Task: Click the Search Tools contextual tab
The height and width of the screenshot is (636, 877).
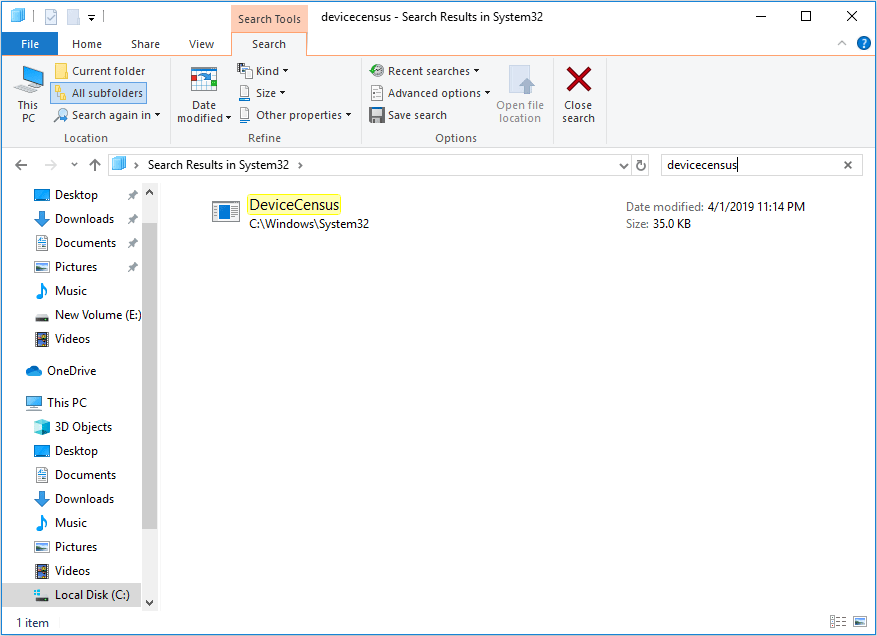Action: click(x=269, y=19)
